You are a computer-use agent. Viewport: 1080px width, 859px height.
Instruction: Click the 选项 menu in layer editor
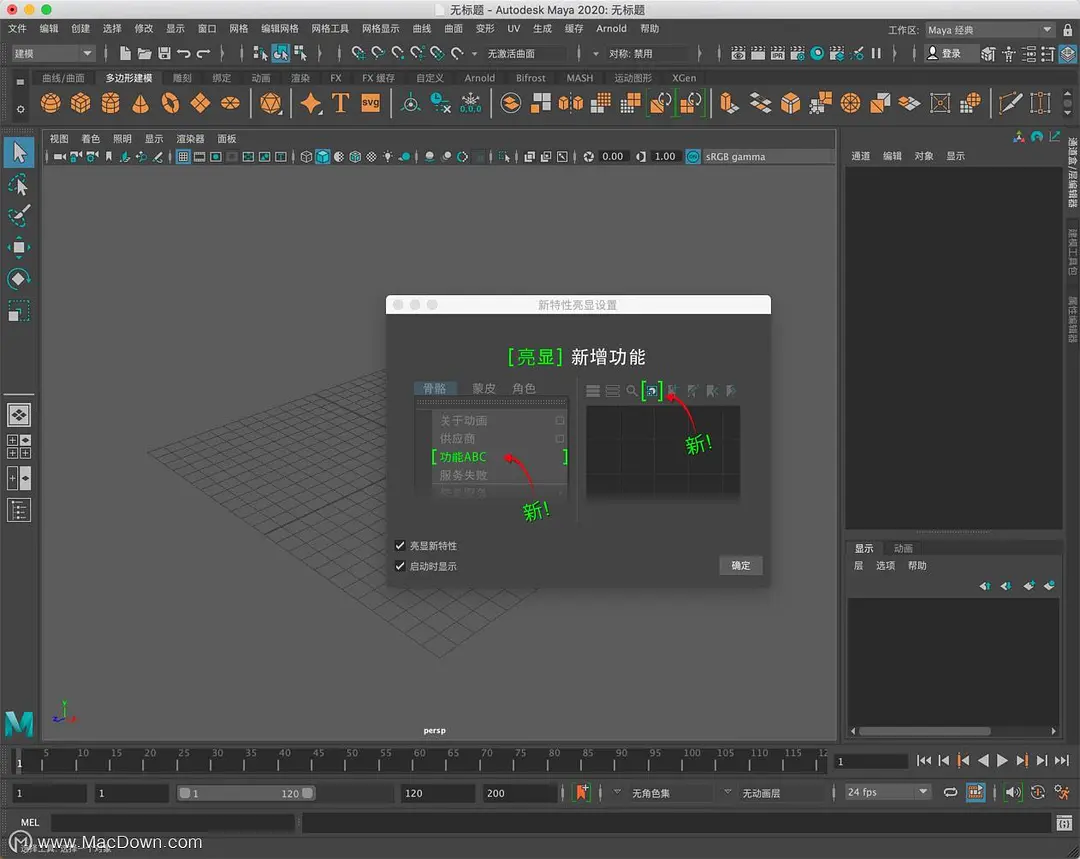885,566
